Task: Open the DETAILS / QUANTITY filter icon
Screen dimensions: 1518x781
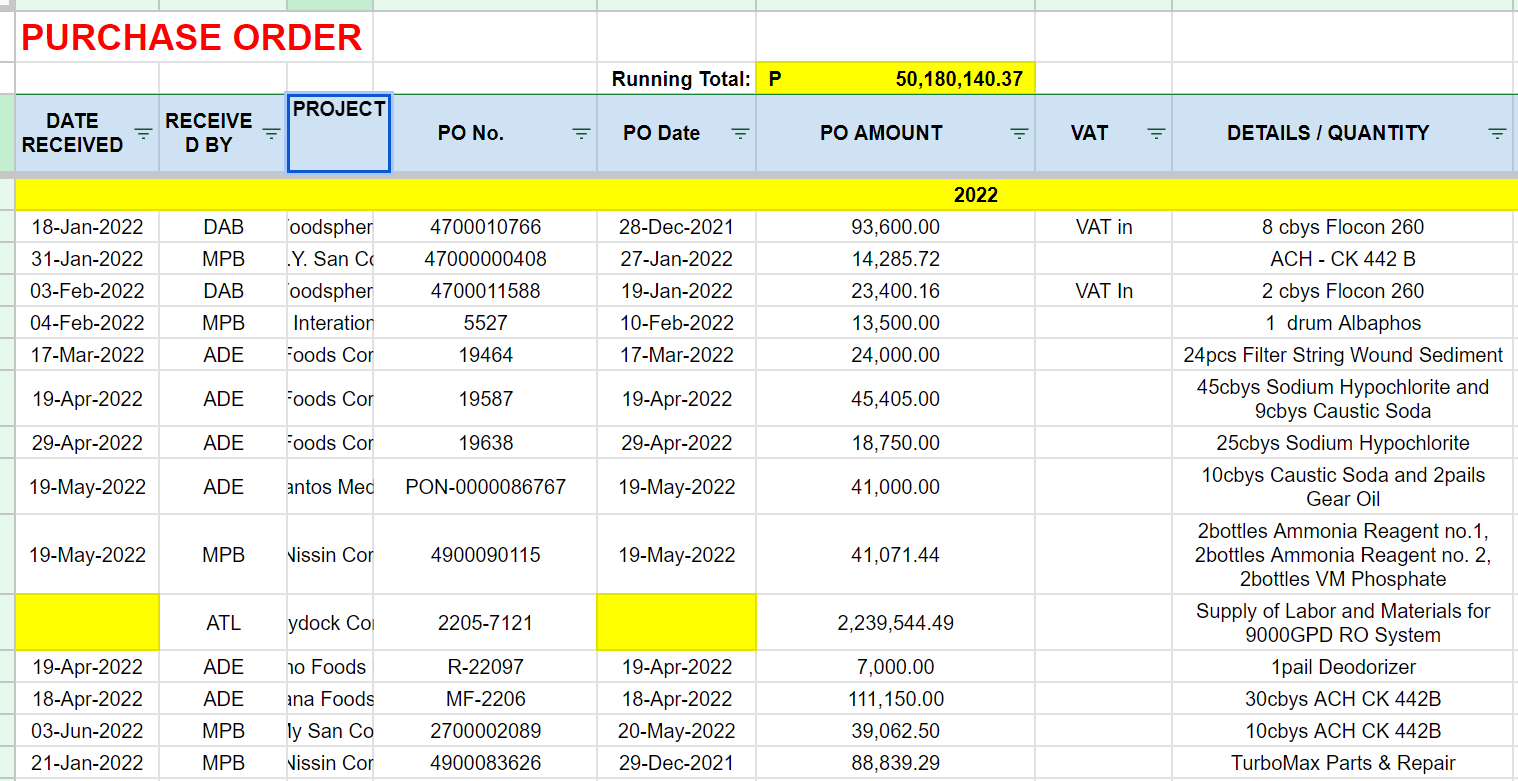Action: (x=1497, y=133)
